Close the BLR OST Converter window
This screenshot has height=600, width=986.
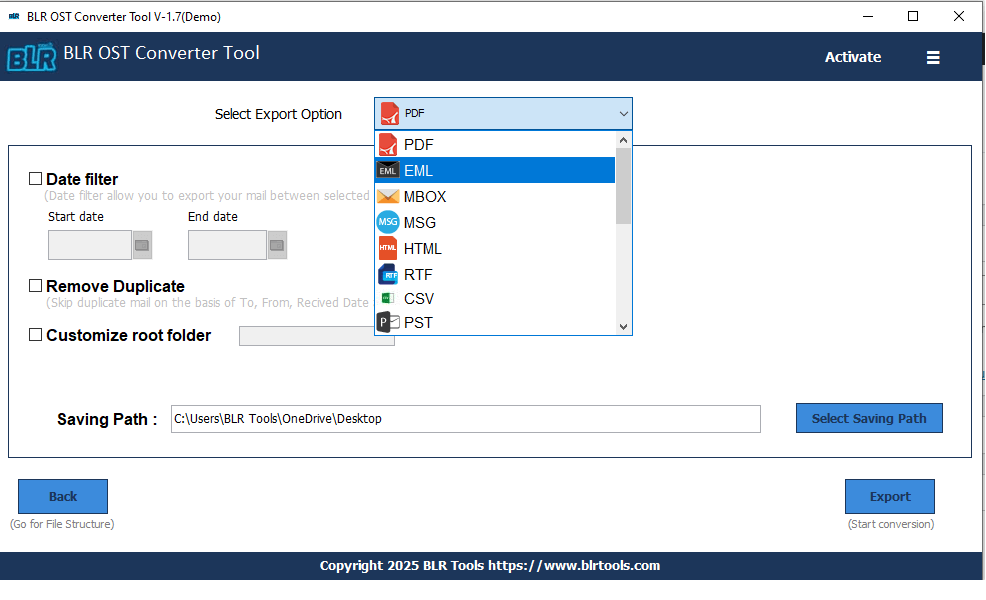coord(958,16)
